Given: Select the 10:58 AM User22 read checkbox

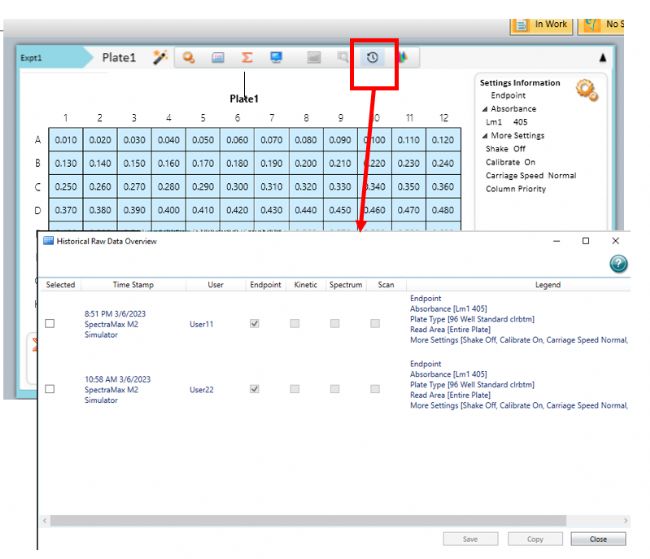Looking at the screenshot, I should click(x=50, y=388).
